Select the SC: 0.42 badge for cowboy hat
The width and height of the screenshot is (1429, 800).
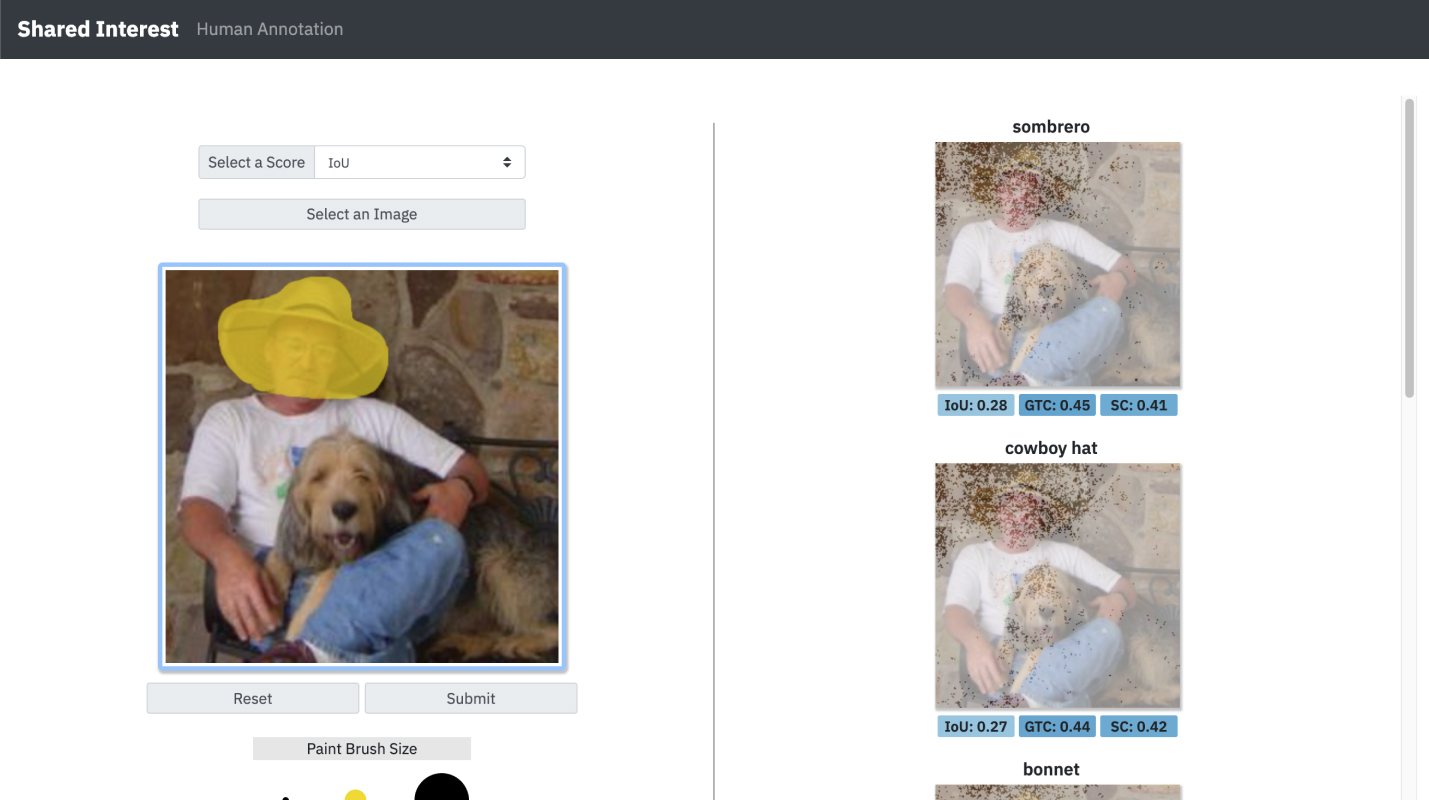click(1138, 726)
